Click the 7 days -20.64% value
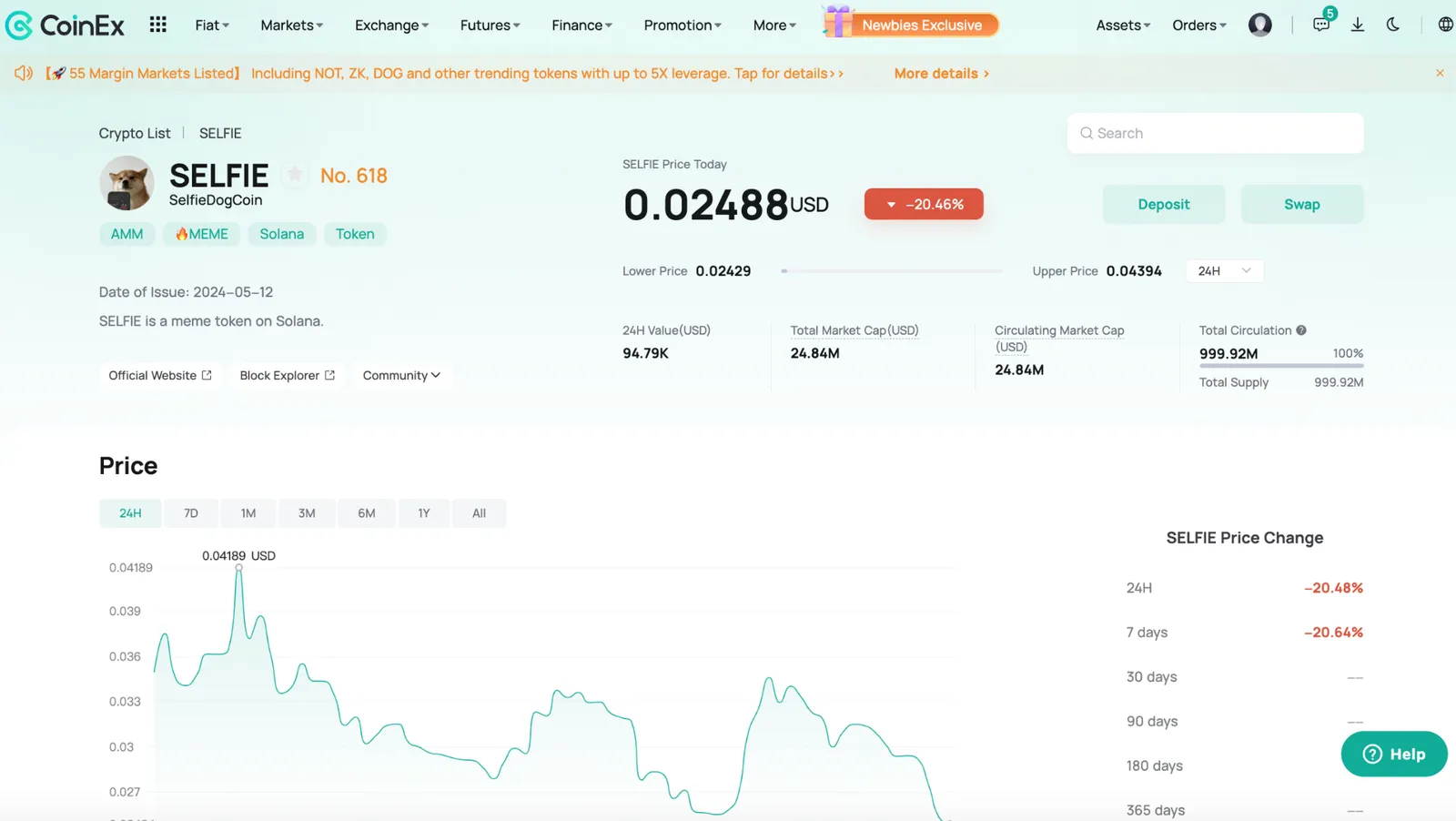Image resolution: width=1456 pixels, height=821 pixels. 1333,632
